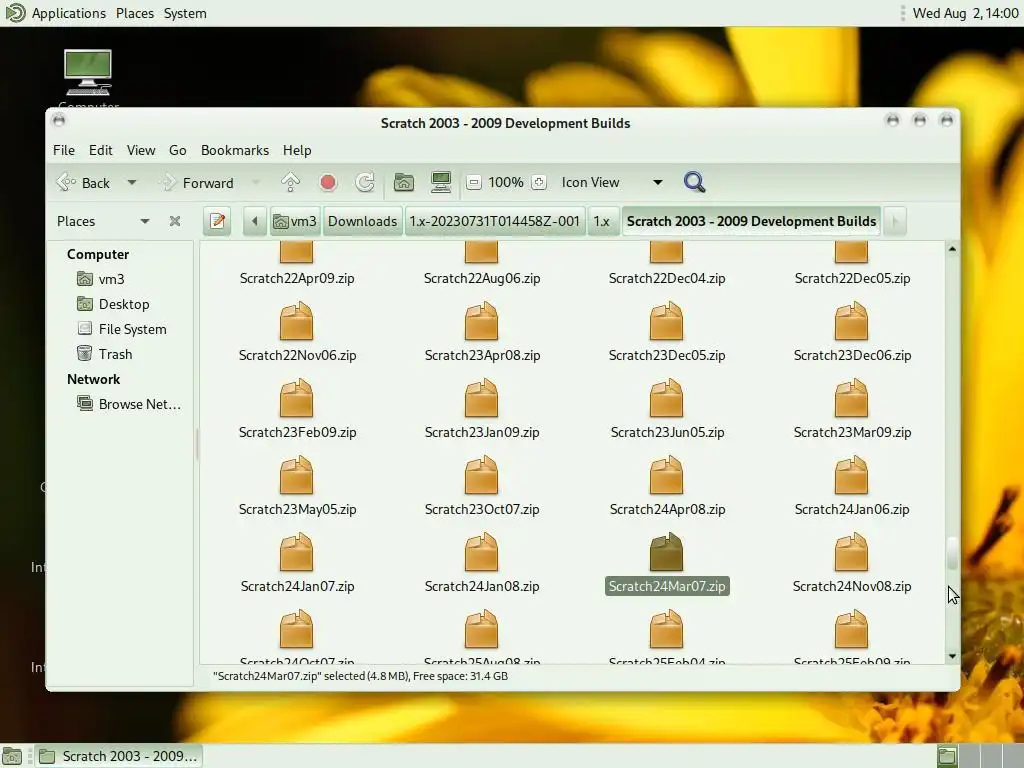Select the Scratch24Jan08.zip archive icon
The height and width of the screenshot is (768, 1024).
click(481, 552)
